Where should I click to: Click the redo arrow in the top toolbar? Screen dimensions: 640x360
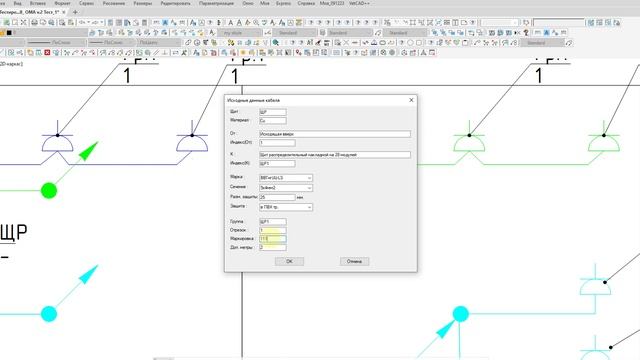[95, 22]
